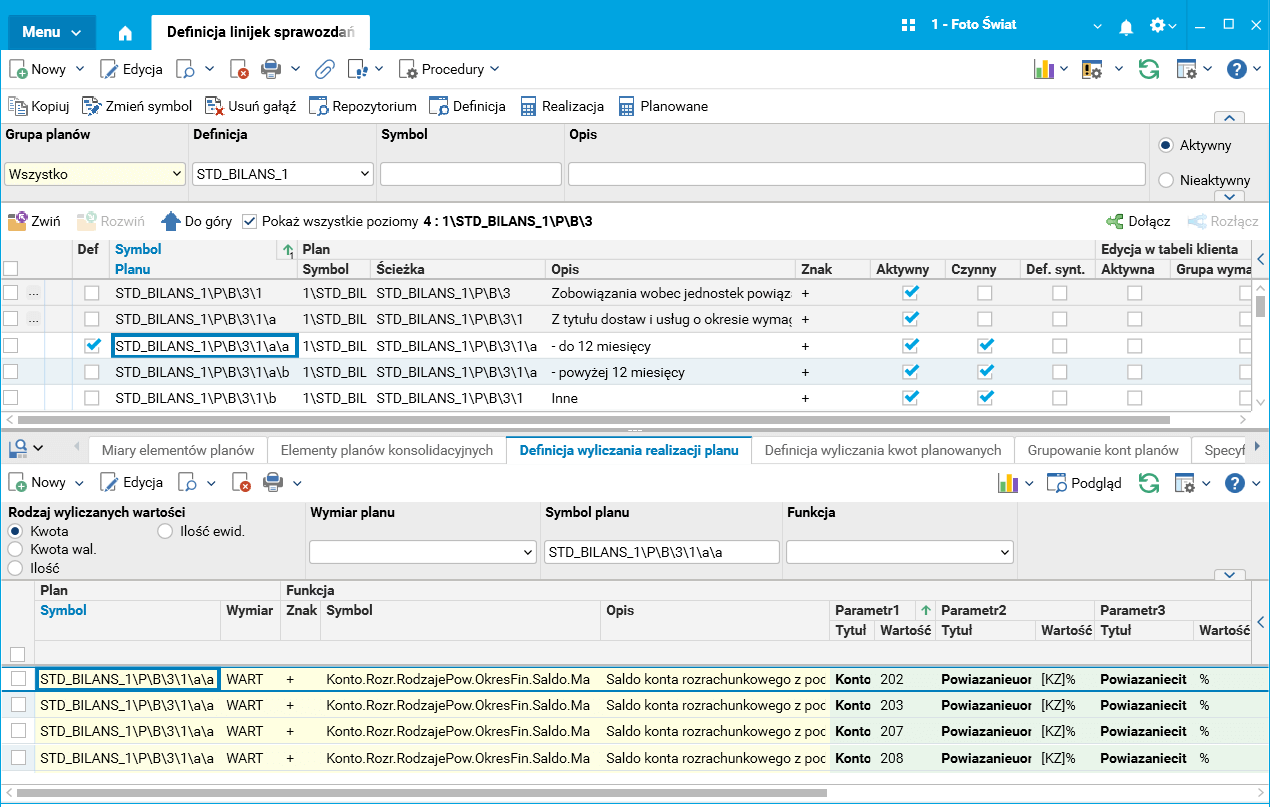Switch to Miary elementów planów tab

tap(177, 450)
